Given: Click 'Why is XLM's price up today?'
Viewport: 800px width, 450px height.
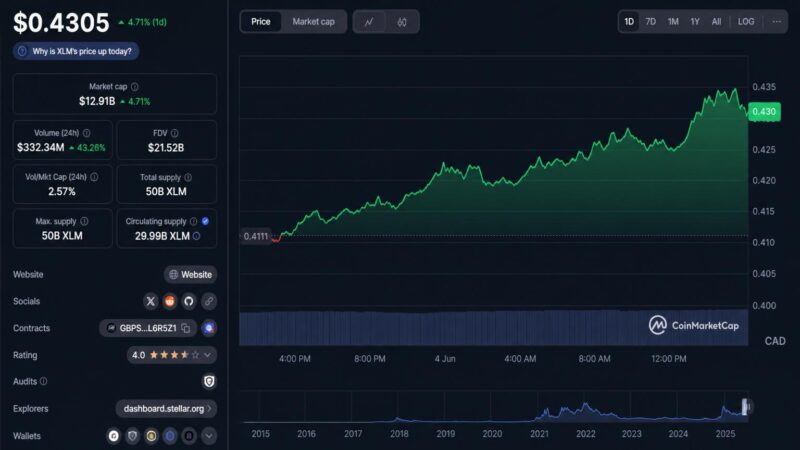Looking at the screenshot, I should [x=76, y=51].
